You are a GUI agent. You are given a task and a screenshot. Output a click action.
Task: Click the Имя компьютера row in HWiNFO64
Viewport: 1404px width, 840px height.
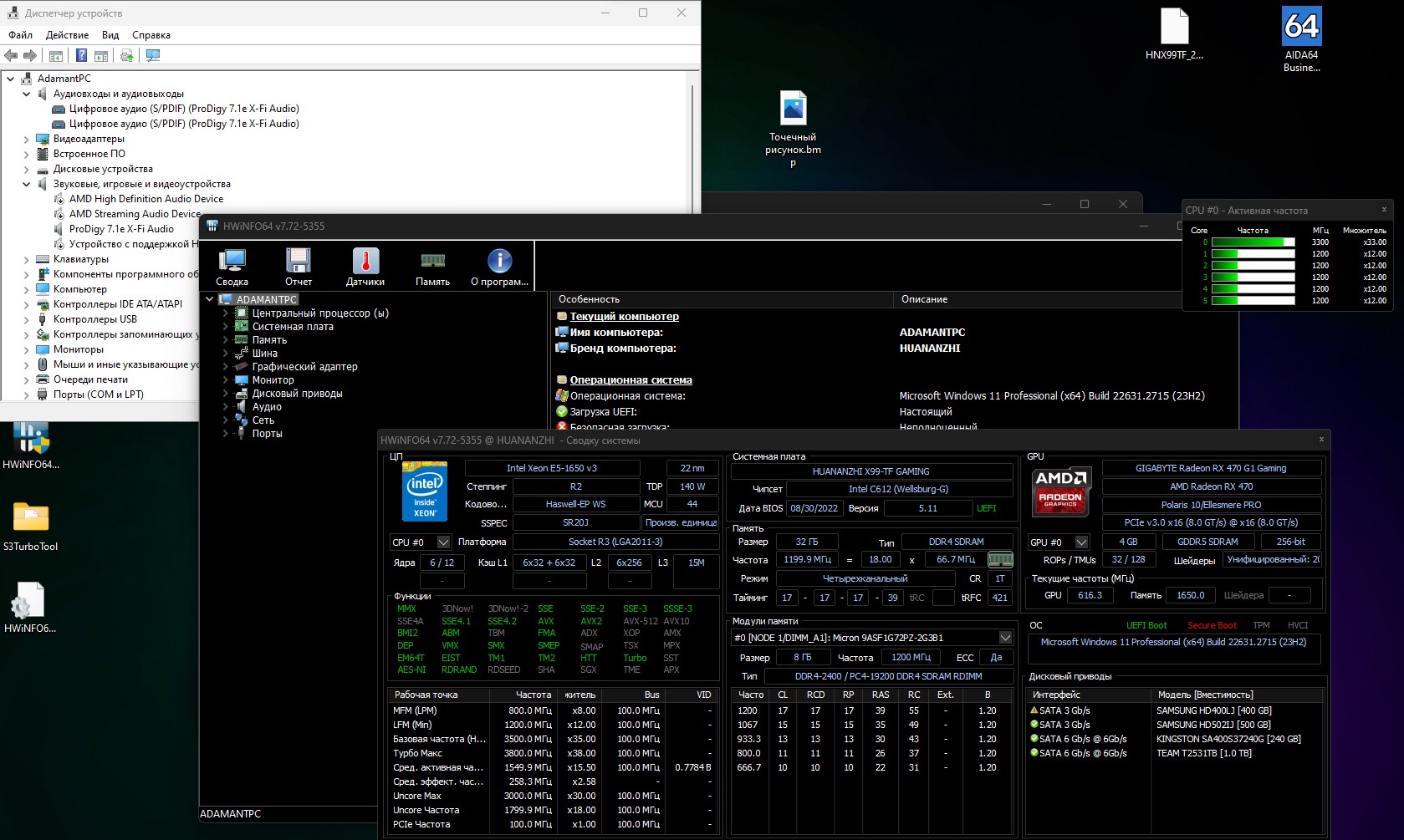(x=895, y=333)
